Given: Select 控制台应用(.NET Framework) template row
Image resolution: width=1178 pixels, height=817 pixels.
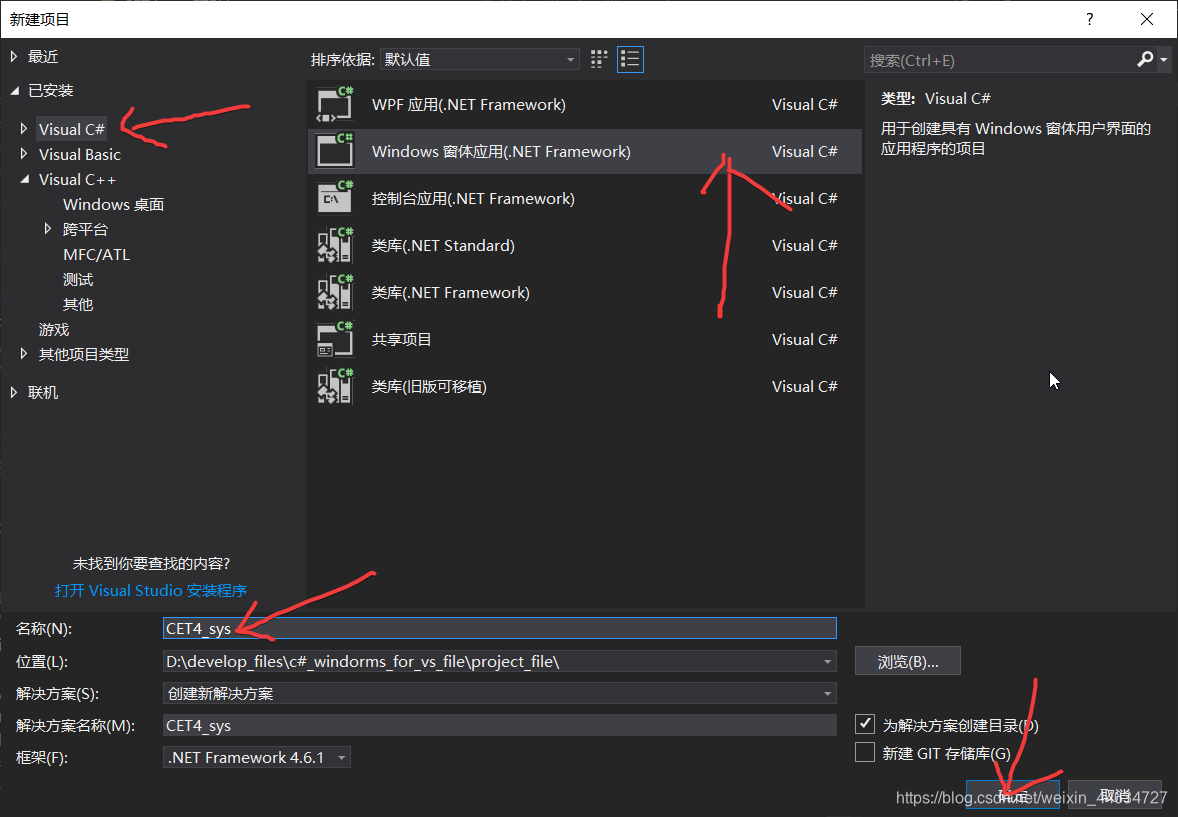Looking at the screenshot, I should (x=584, y=198).
